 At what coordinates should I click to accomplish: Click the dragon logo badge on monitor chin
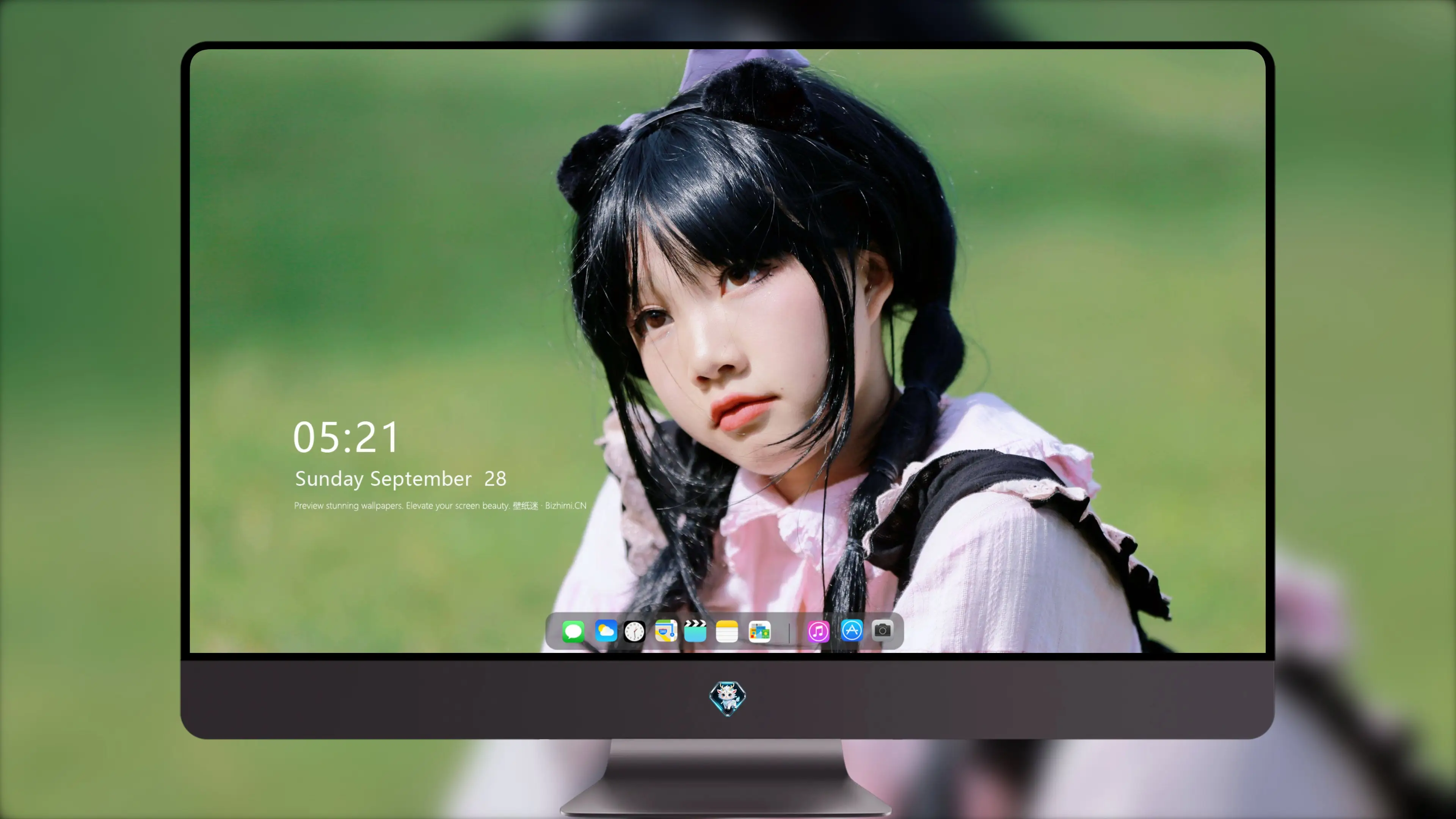(728, 698)
